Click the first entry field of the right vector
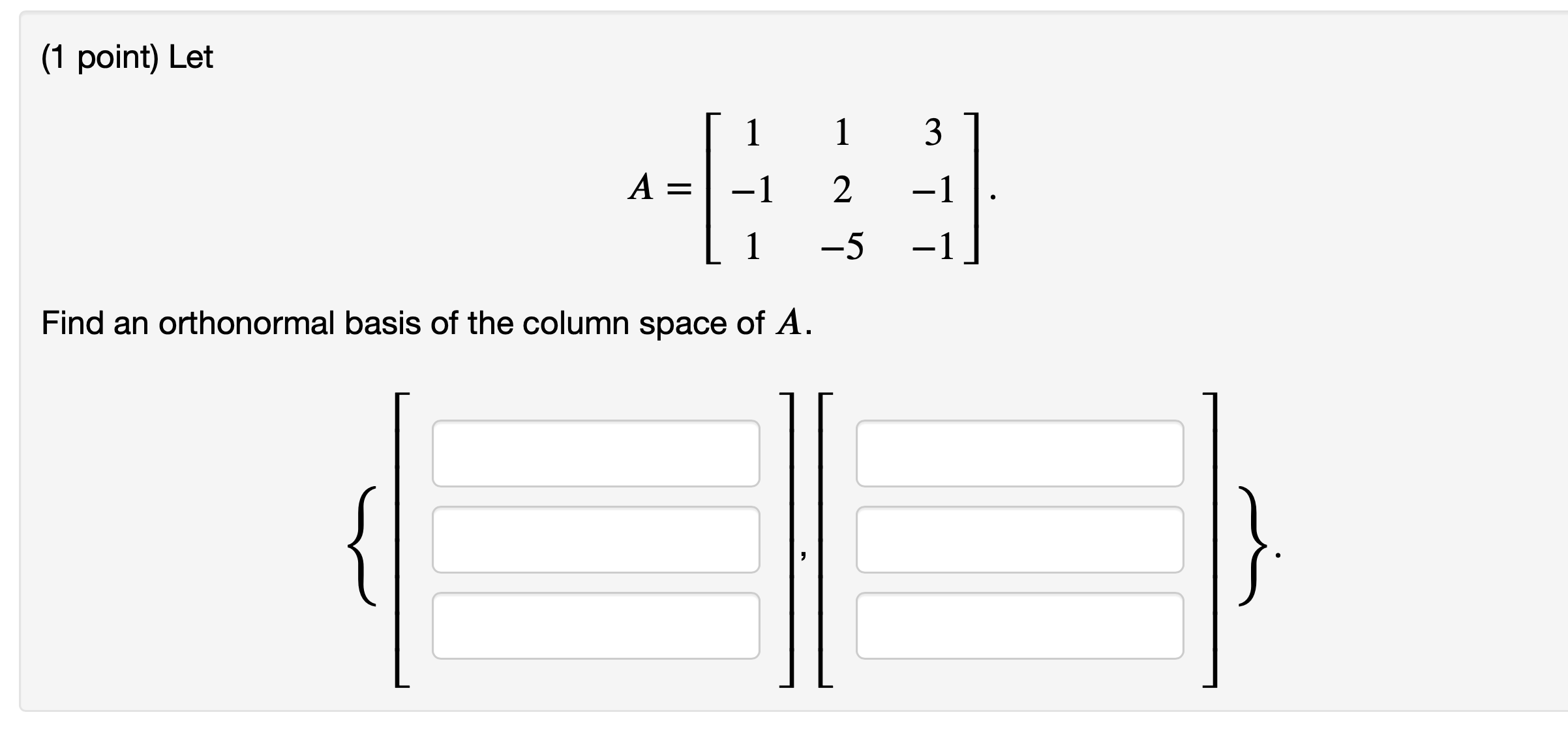The width and height of the screenshot is (1568, 755). pyautogui.click(x=1021, y=454)
